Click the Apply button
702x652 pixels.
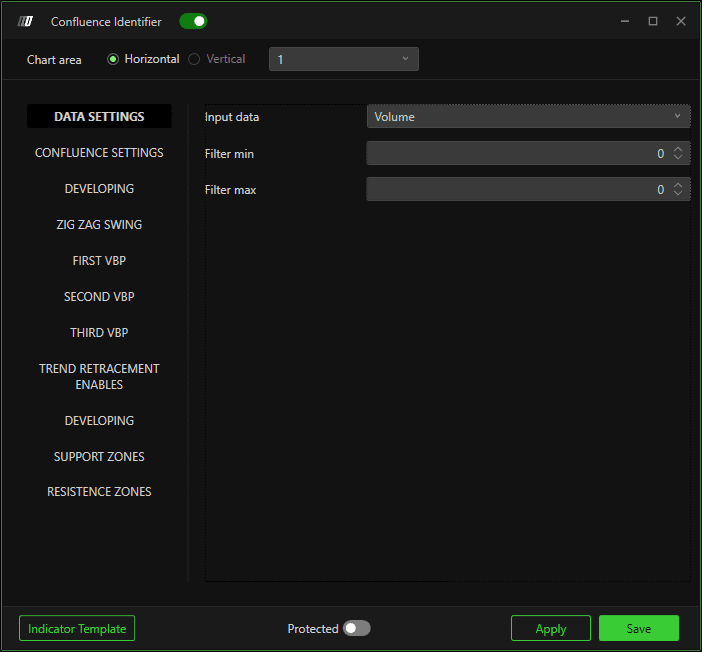[x=551, y=628]
